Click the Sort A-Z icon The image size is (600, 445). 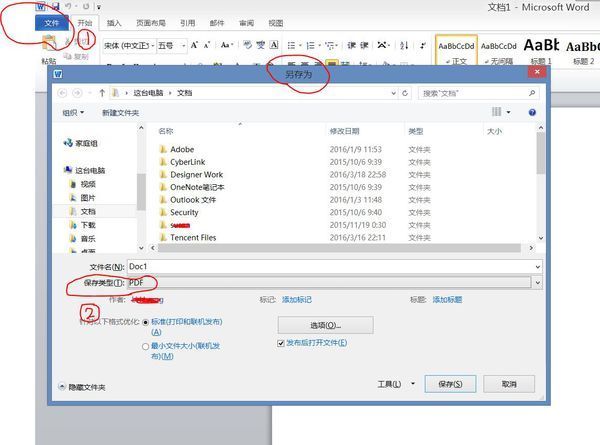click(x=404, y=46)
